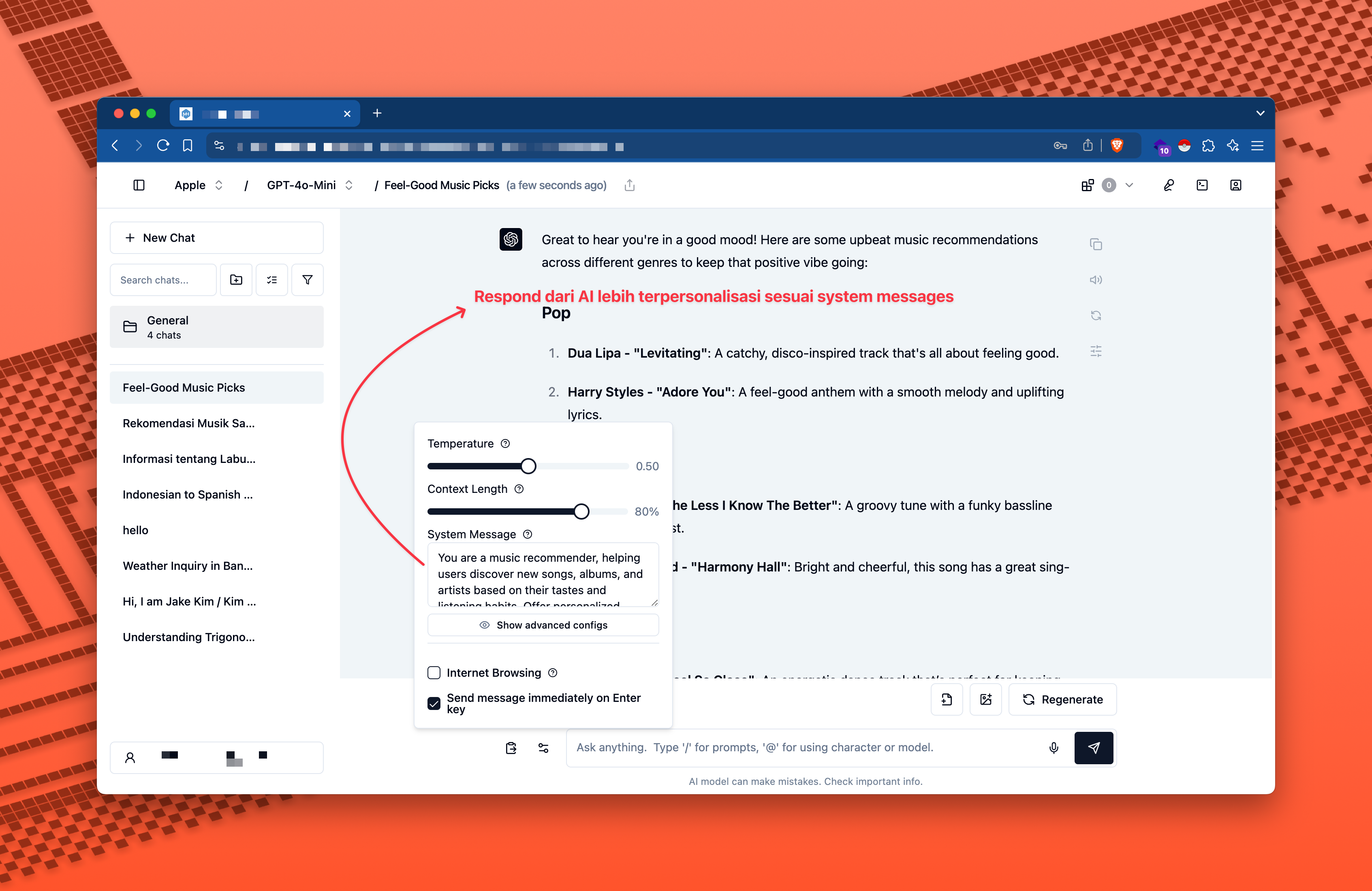Start a New Chat
The width and height of the screenshot is (1372, 891).
coord(217,238)
